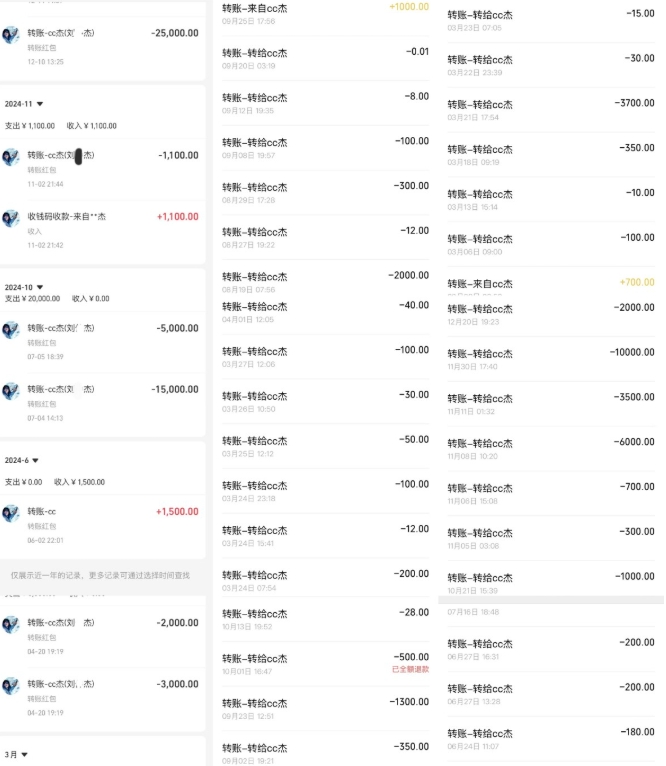Tap avatar next to the -1,100.00 transfer

point(11,157)
